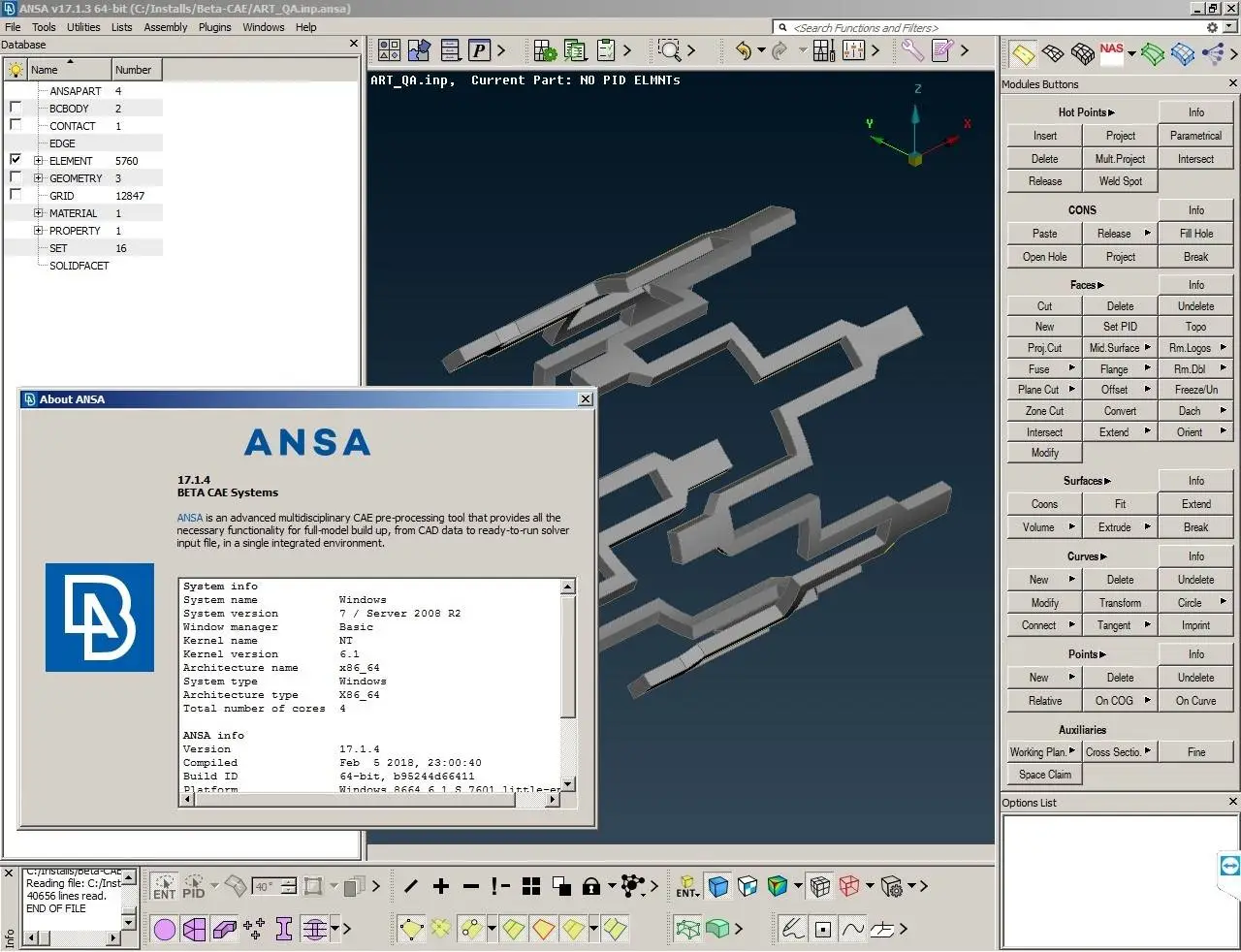Select the yellow TOPO module icon
This screenshot has width=1241, height=952.
click(x=1022, y=54)
